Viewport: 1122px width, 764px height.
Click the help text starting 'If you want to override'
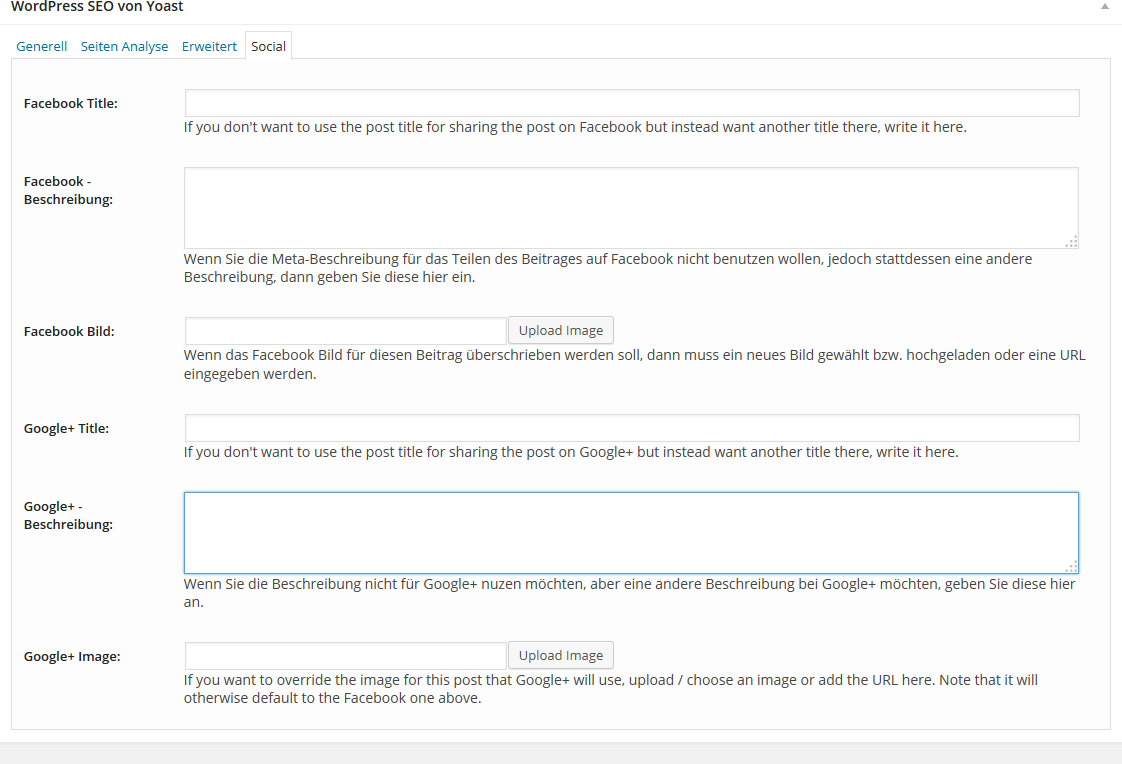[x=611, y=689]
